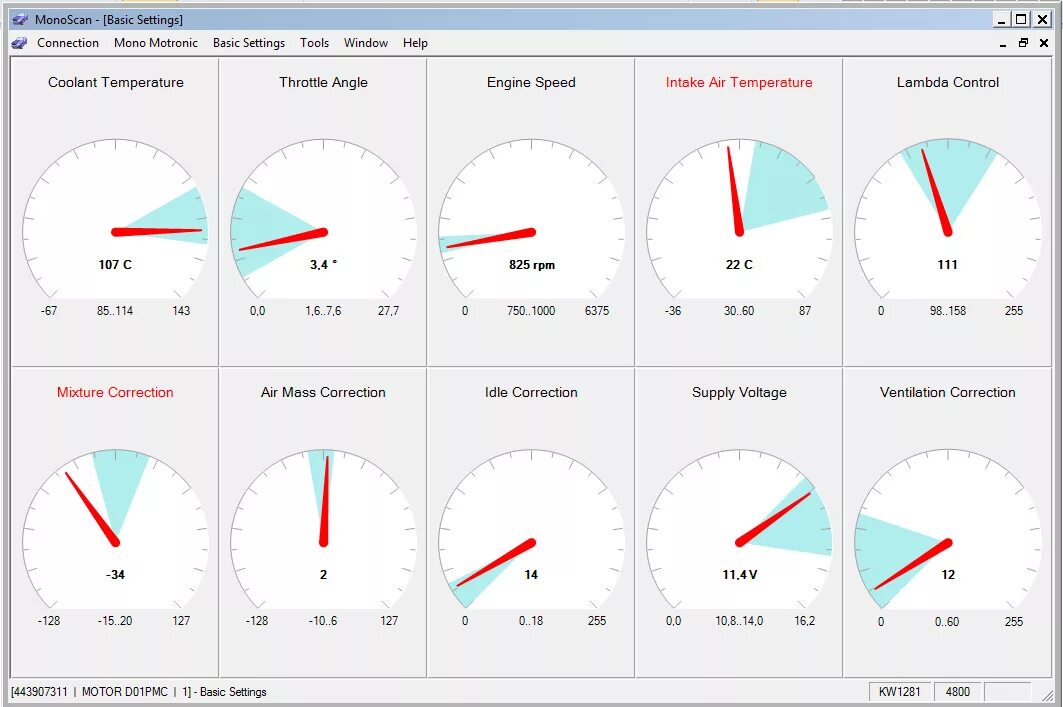Click the -10..6 air mass range label
Viewport: 1063px width, 707px height.
click(323, 621)
